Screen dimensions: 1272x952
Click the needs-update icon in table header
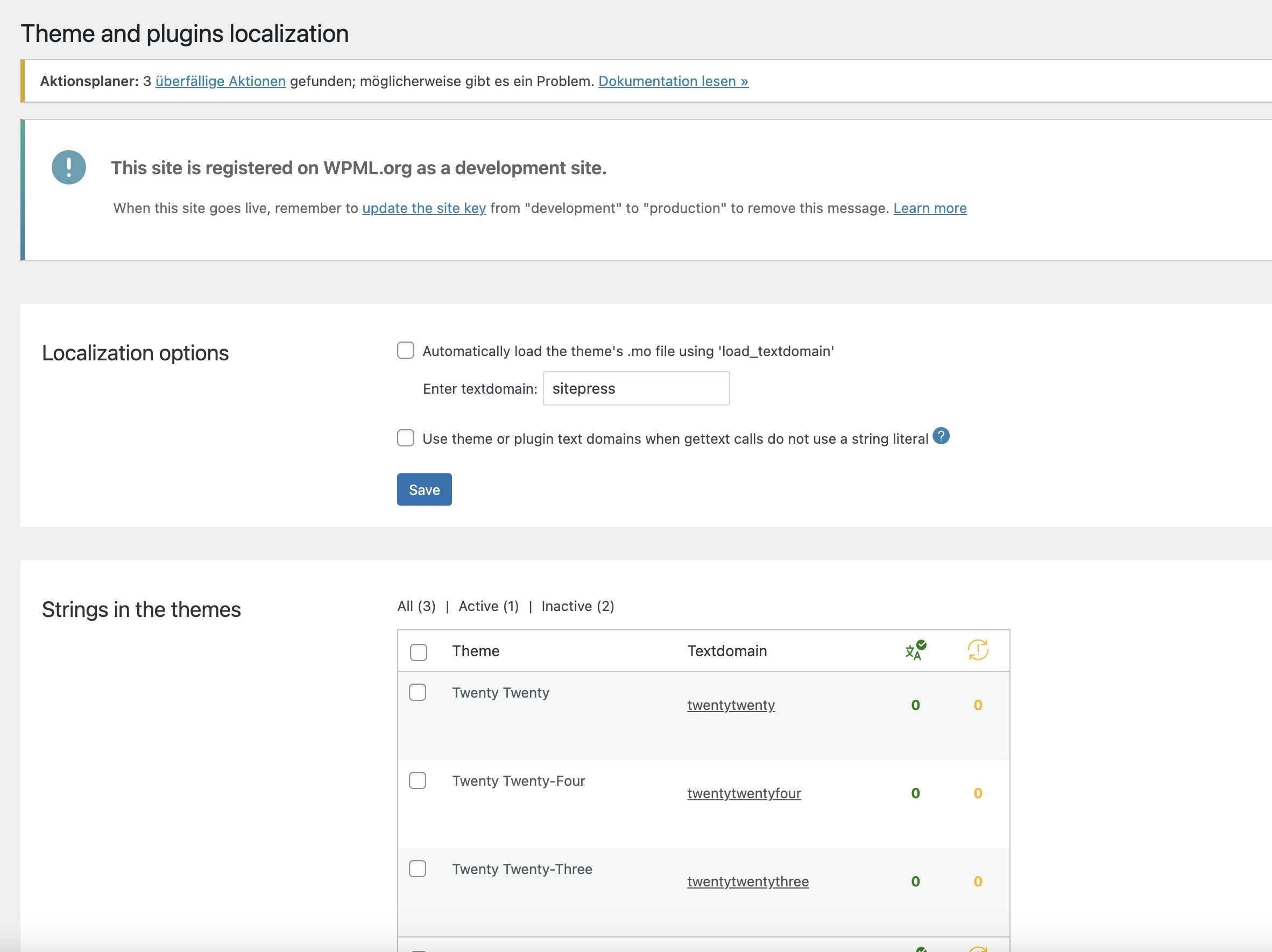[978, 650]
